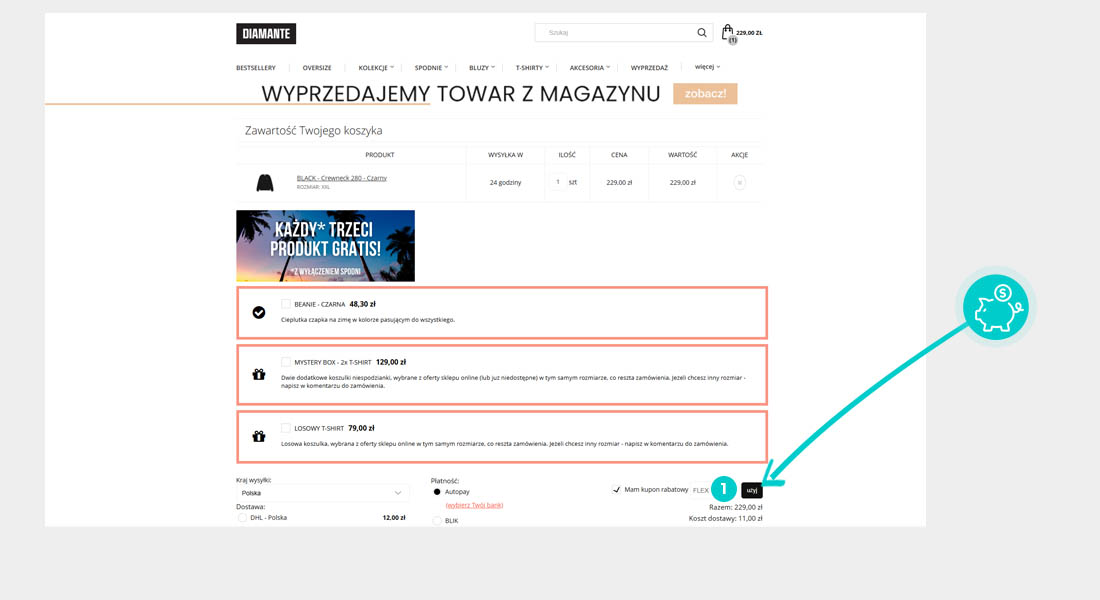
Task: Click the checkmark icon beside Beanie
Action: (x=259, y=312)
